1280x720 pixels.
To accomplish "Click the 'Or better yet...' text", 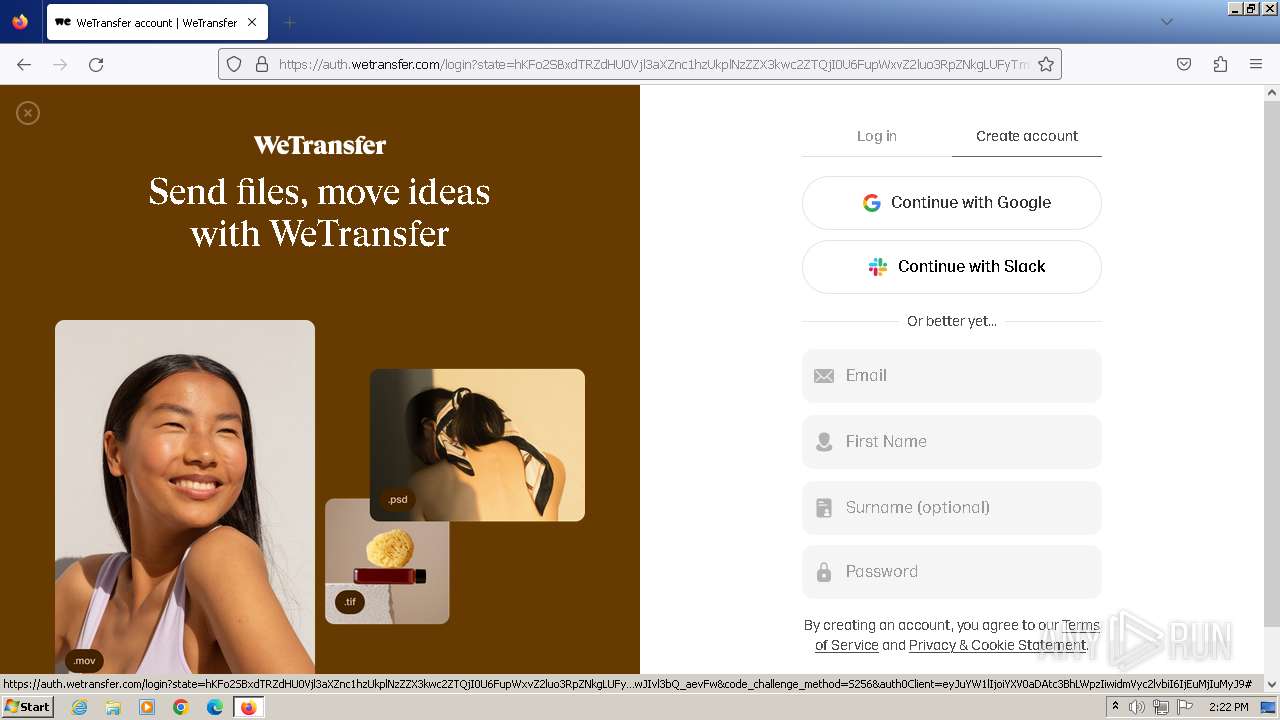I will [x=952, y=321].
